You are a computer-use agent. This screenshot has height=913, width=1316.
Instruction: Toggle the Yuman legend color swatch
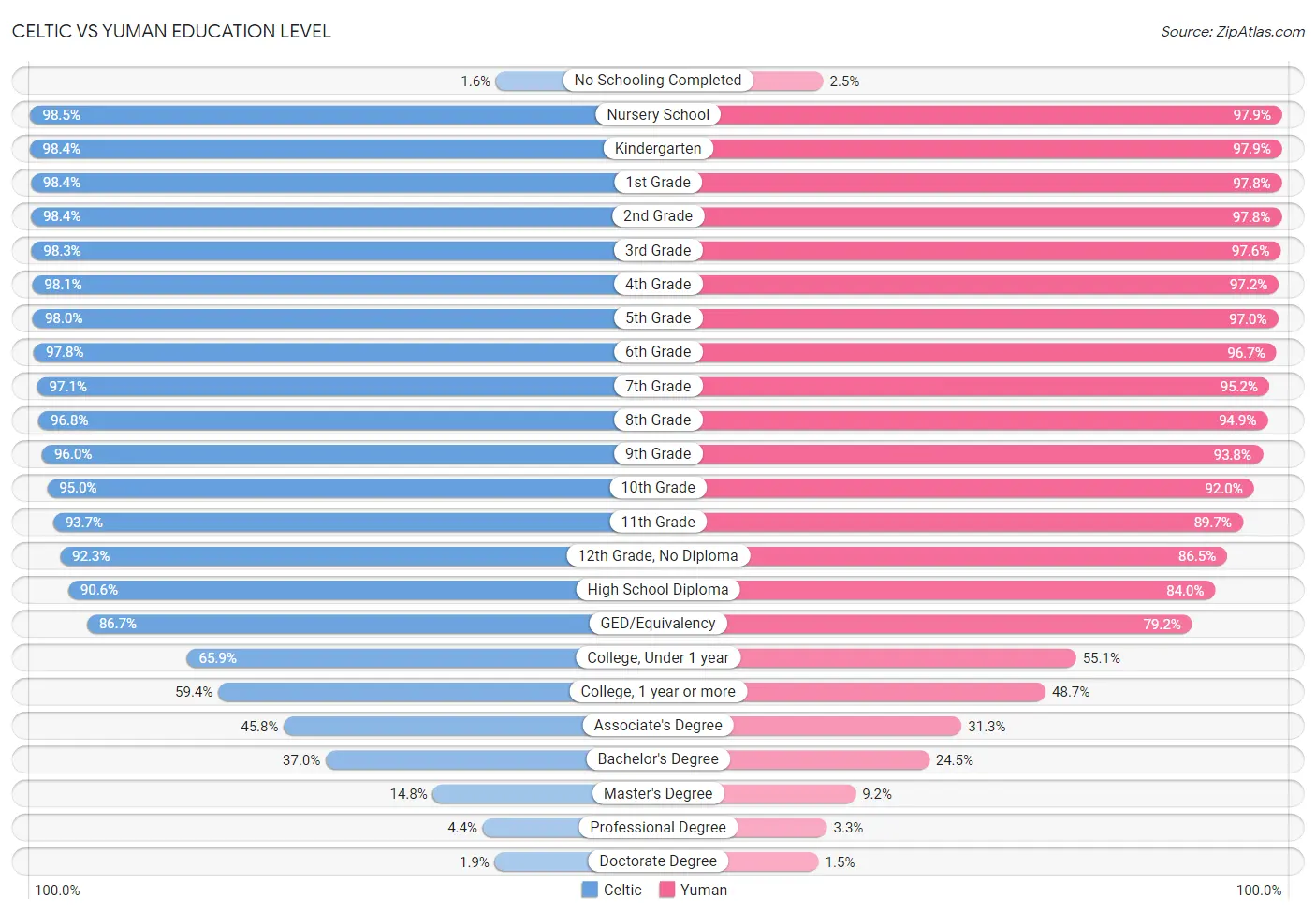[666, 890]
